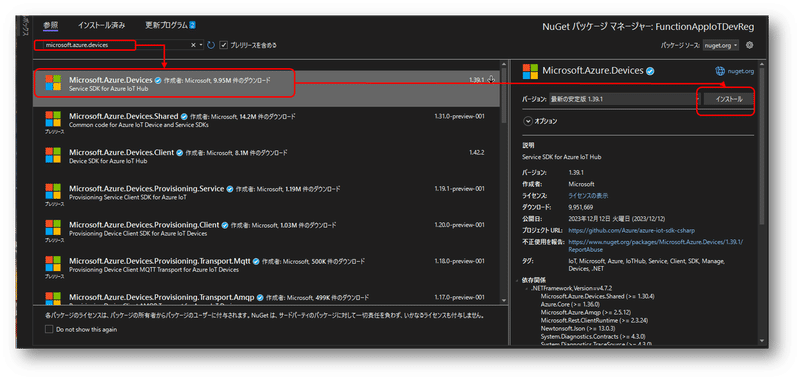
Task: Select the Microsoft.Azure.Devices.Client package name
Action: pyautogui.click(x=121, y=153)
